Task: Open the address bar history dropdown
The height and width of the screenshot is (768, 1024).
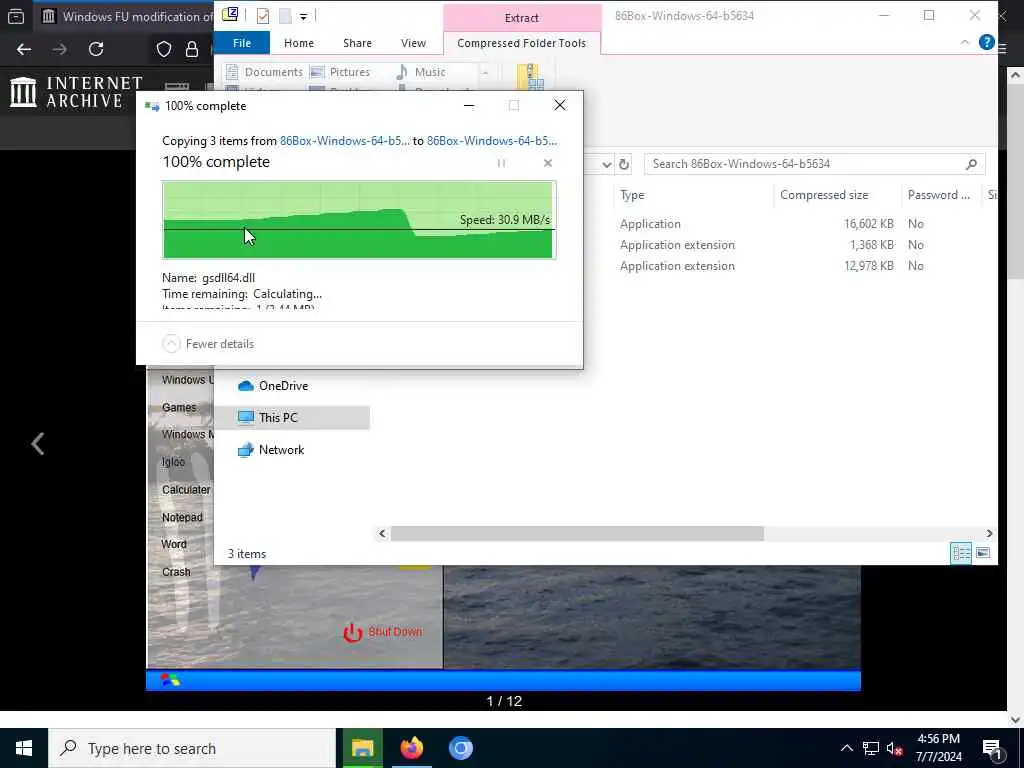Action: 607,164
